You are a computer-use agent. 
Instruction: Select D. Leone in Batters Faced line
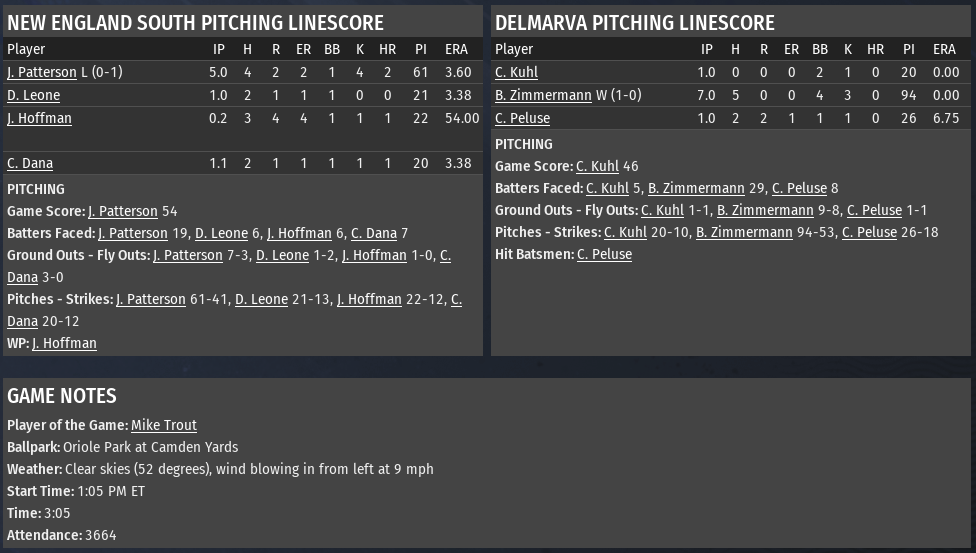coord(222,233)
